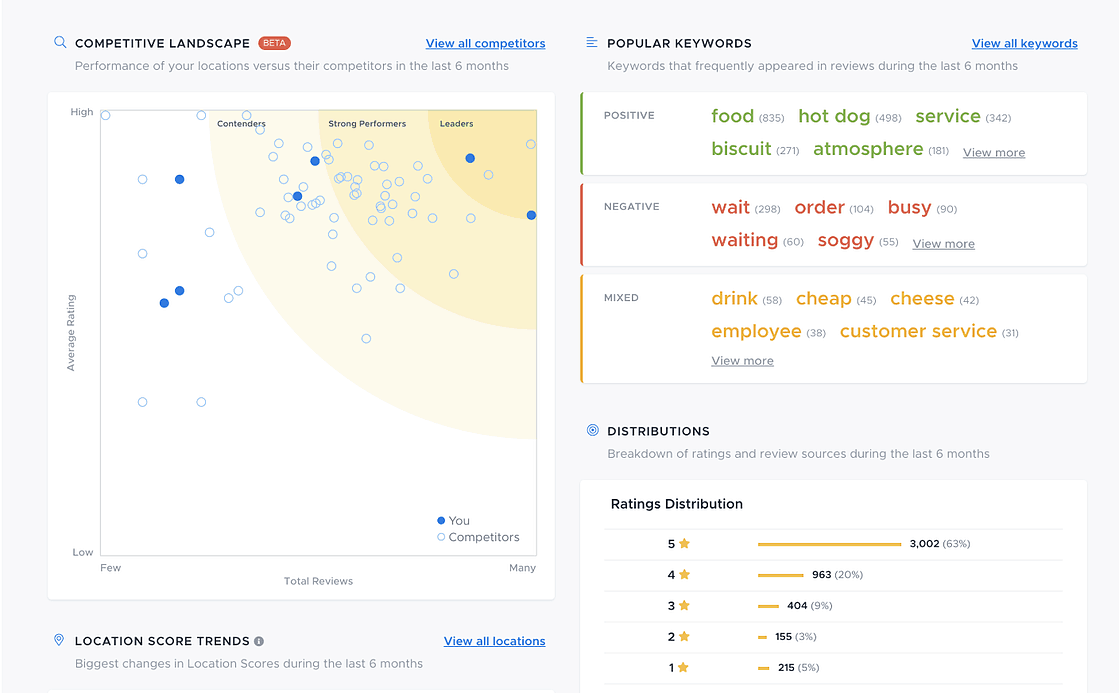The width and height of the screenshot is (1119, 693).
Task: Expand negative keywords with View more
Action: coord(943,244)
